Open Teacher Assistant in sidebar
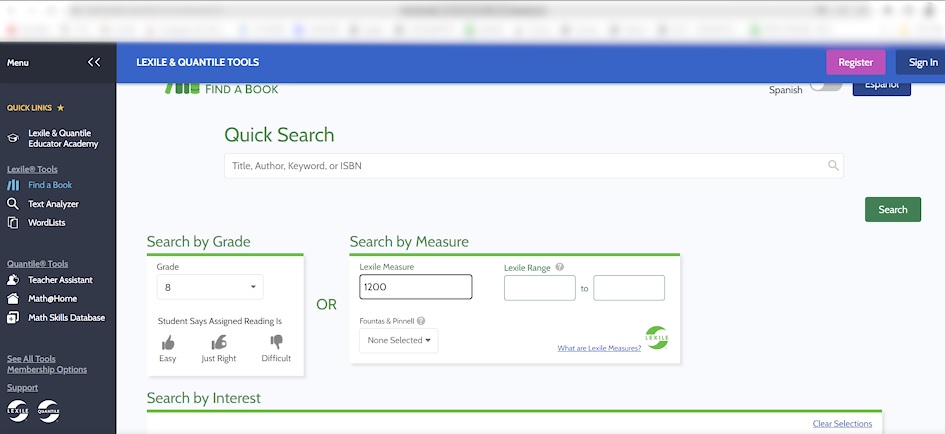 pyautogui.click(x=60, y=280)
